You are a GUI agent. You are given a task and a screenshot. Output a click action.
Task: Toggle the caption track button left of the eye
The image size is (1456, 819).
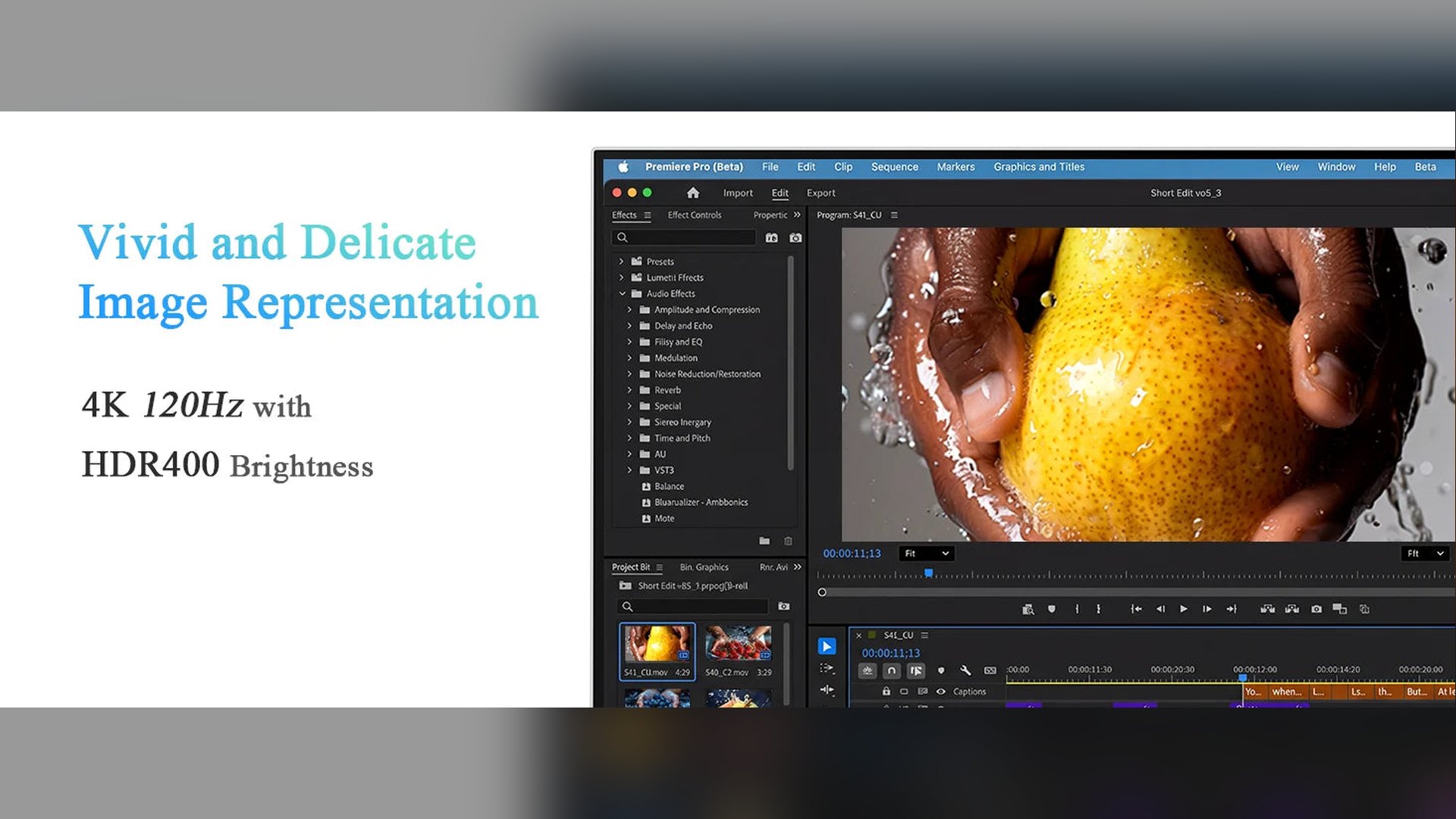[923, 692]
